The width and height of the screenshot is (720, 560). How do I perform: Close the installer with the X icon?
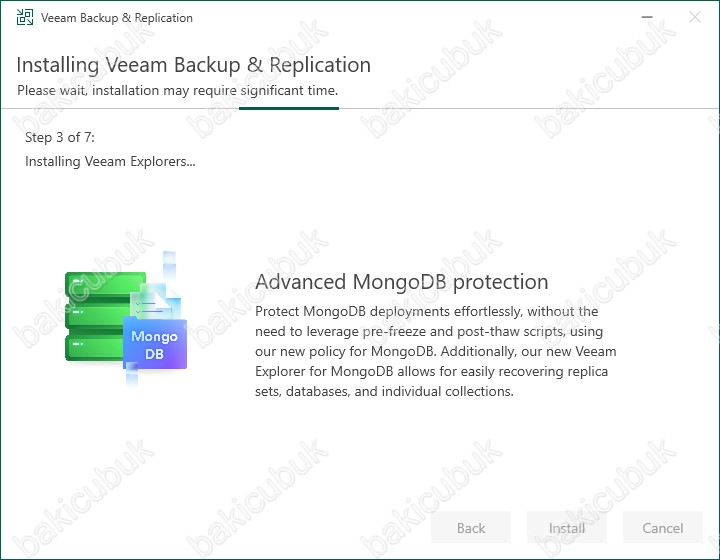(695, 17)
